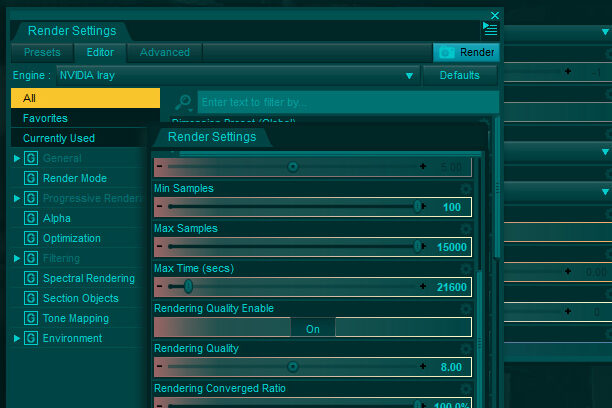
Task: Click the Render button
Action: click(x=465, y=52)
